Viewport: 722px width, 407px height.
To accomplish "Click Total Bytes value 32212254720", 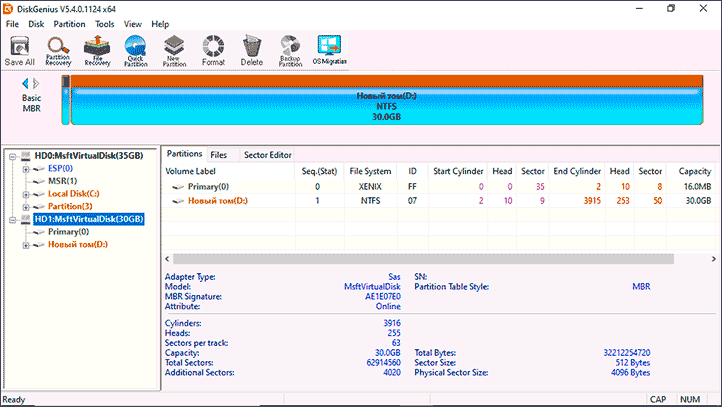I will coord(627,353).
